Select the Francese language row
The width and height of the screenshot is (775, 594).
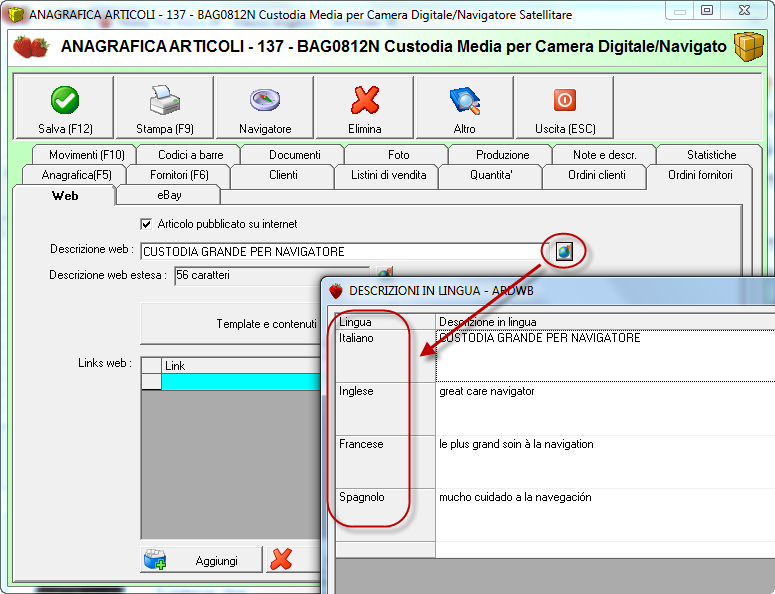386,462
